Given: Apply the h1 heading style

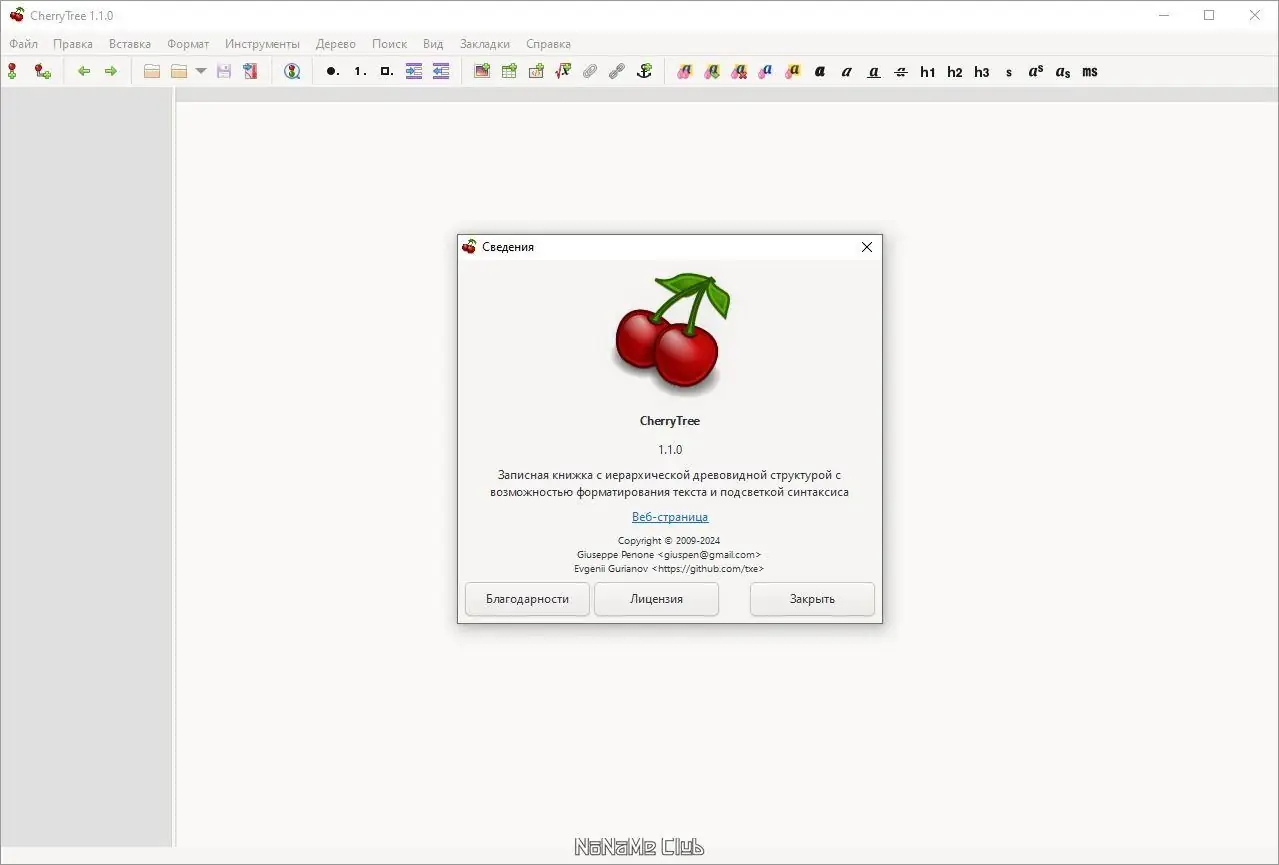Looking at the screenshot, I should point(928,71).
